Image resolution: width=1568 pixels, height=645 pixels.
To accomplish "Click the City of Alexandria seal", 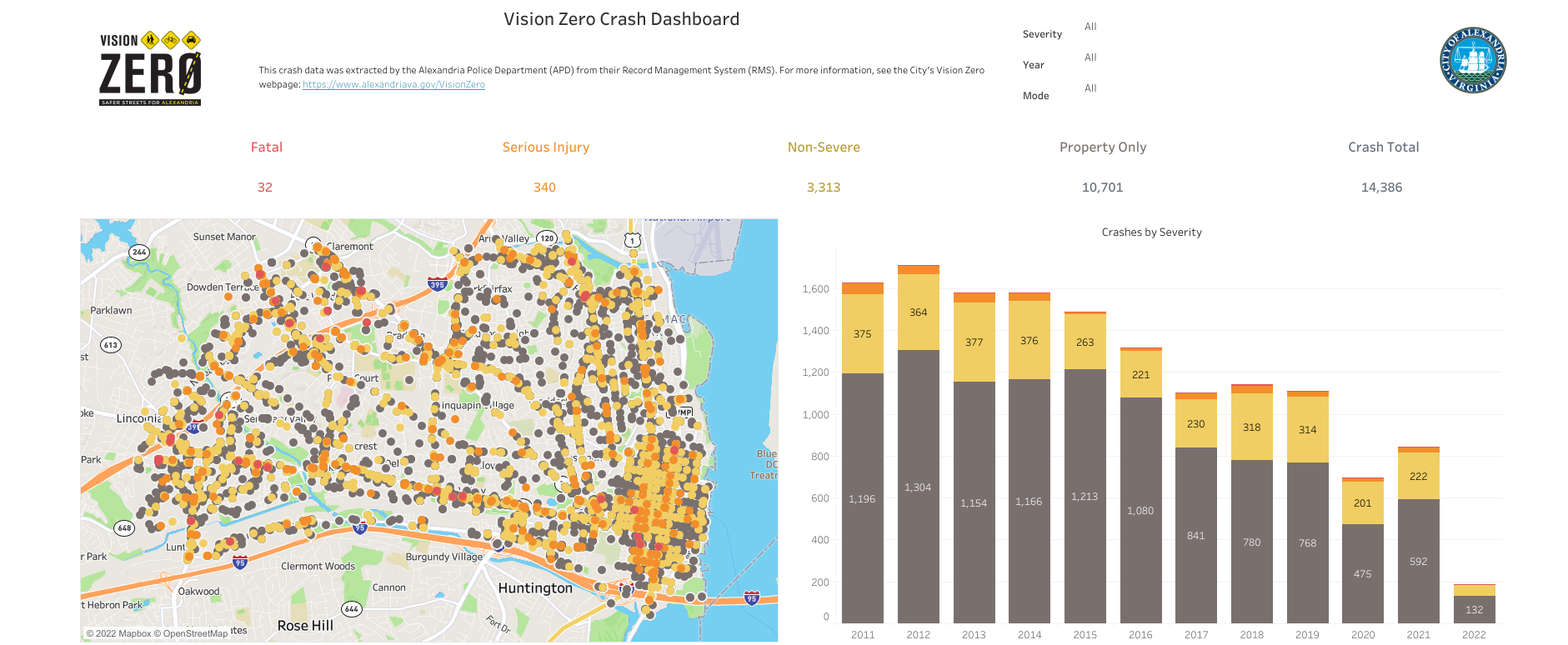I will pos(1473,60).
